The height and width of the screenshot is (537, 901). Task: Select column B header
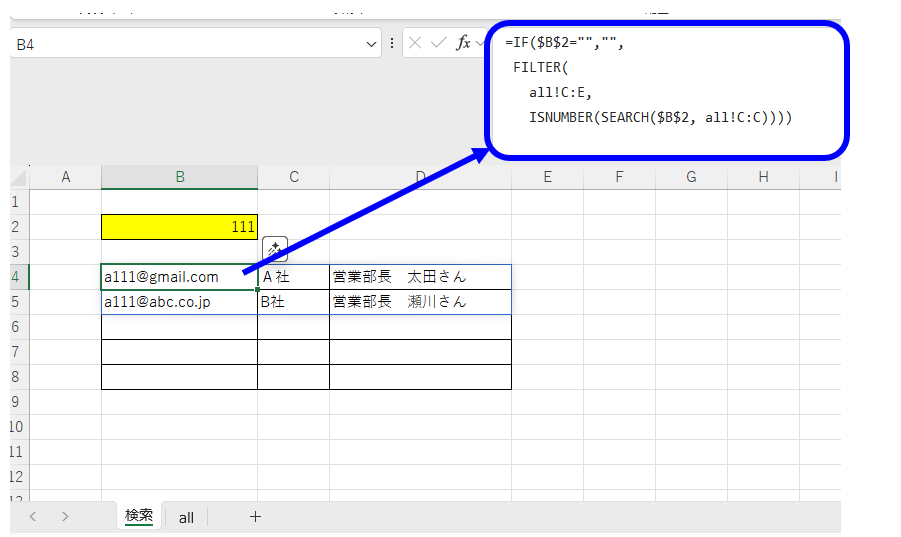pyautogui.click(x=179, y=177)
